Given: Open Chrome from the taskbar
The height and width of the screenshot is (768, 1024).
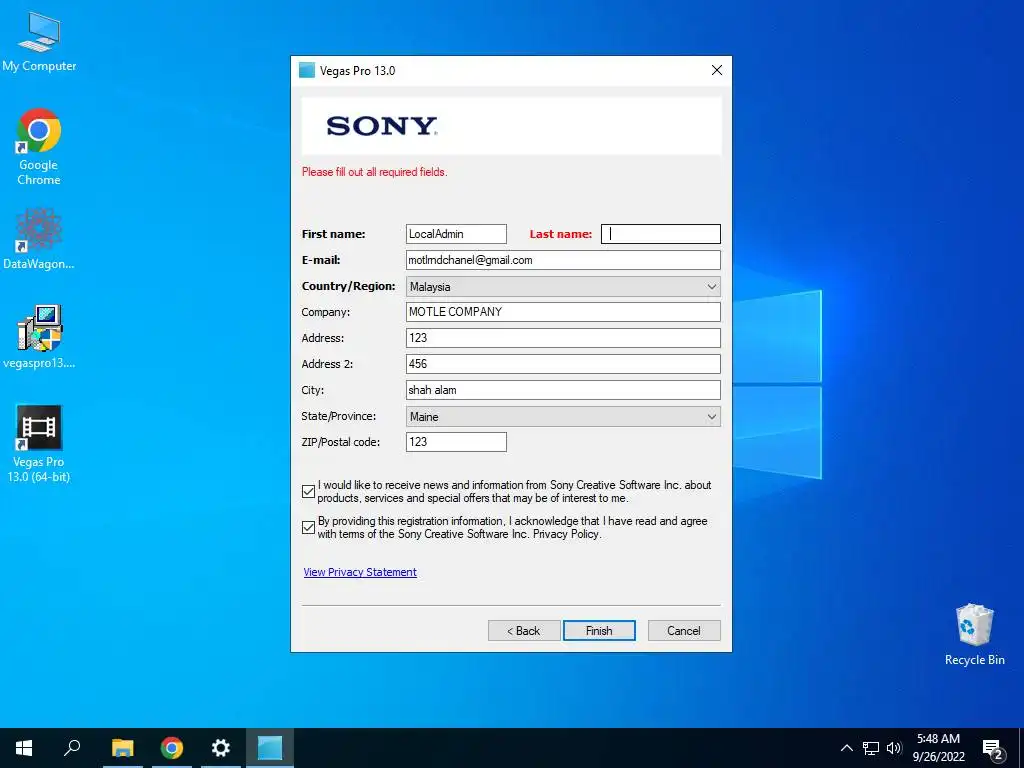Looking at the screenshot, I should pyautogui.click(x=172, y=748).
